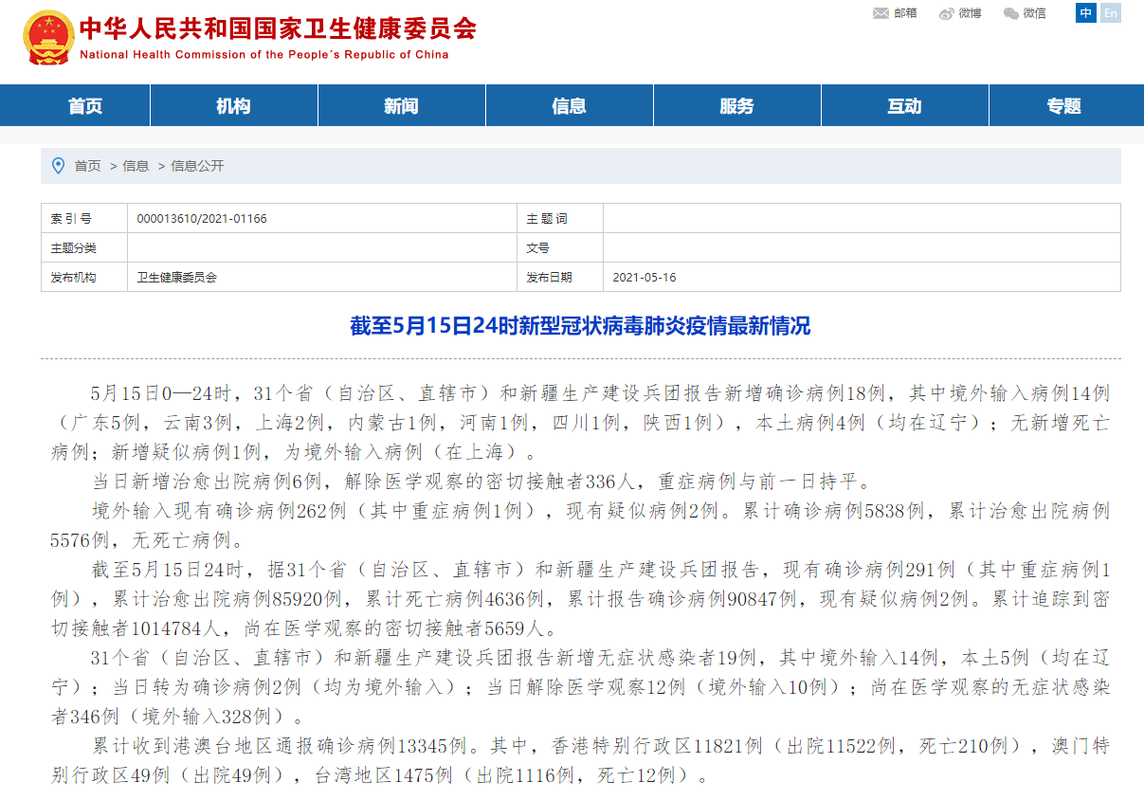Image resolution: width=1144 pixels, height=800 pixels.
Task: Open the 服务 navigation menu
Action: coord(737,105)
